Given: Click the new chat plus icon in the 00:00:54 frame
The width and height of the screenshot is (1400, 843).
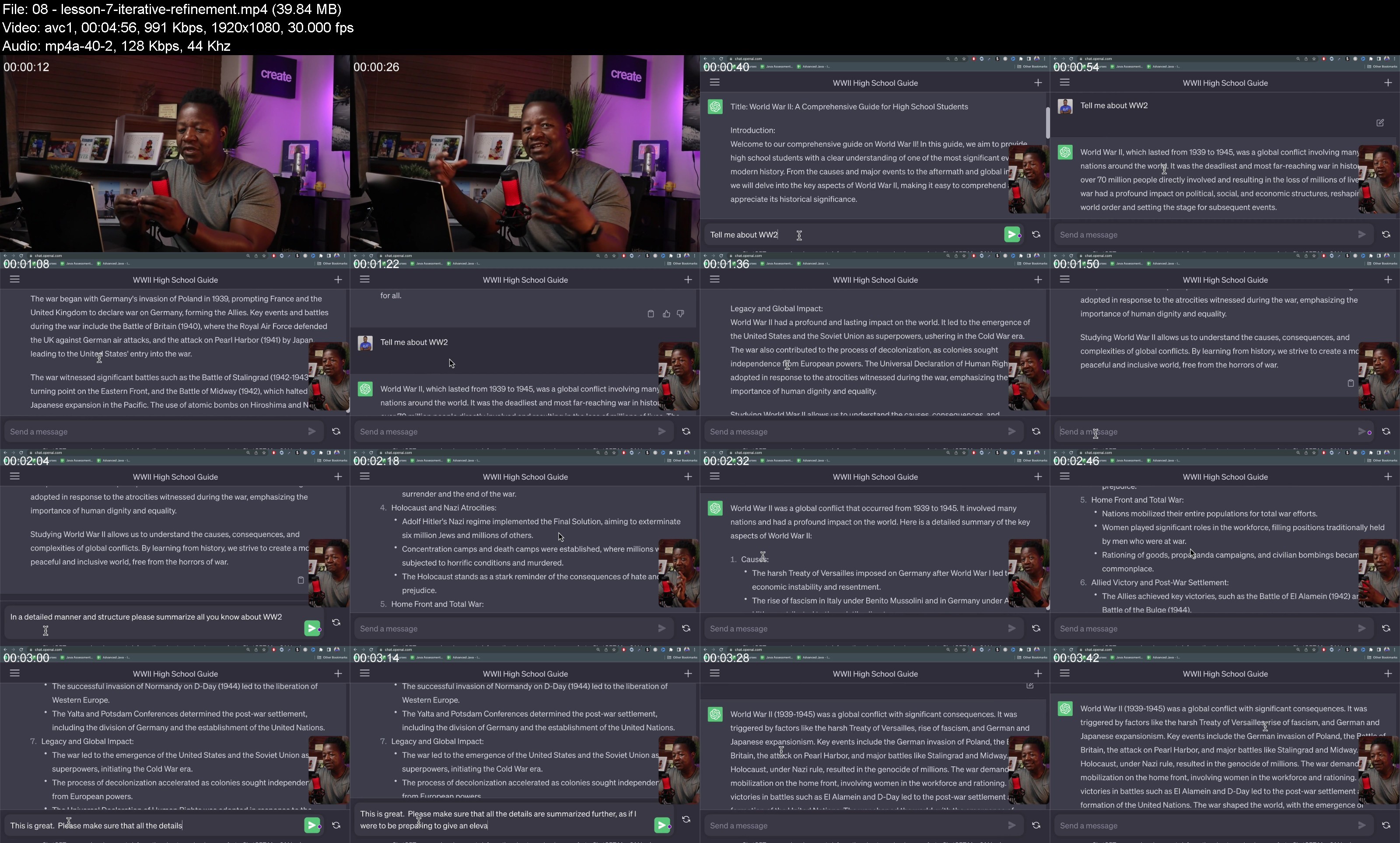Looking at the screenshot, I should tap(1387, 82).
